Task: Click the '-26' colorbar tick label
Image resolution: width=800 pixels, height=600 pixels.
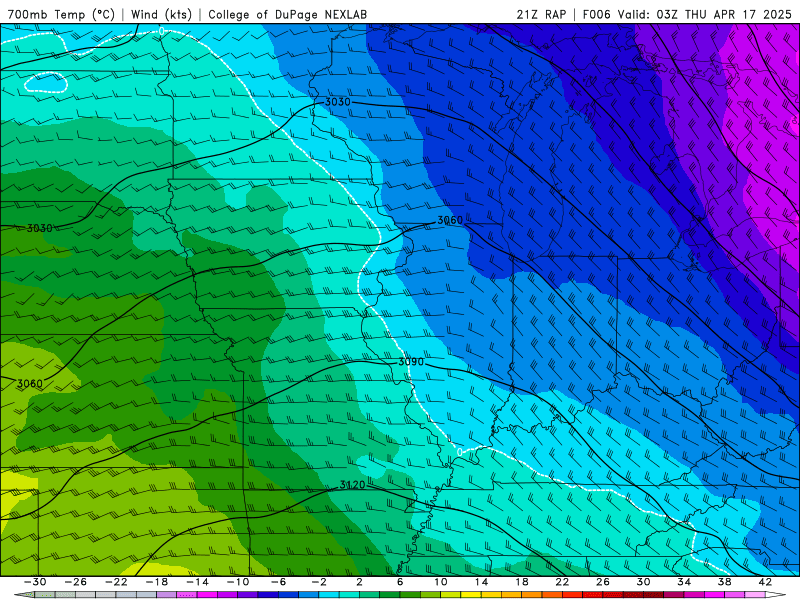Action: pos(76,582)
